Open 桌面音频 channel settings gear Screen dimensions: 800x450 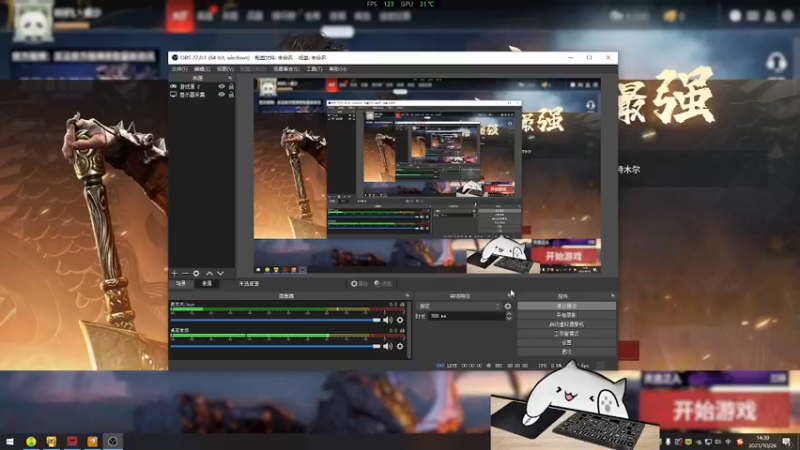(400, 346)
